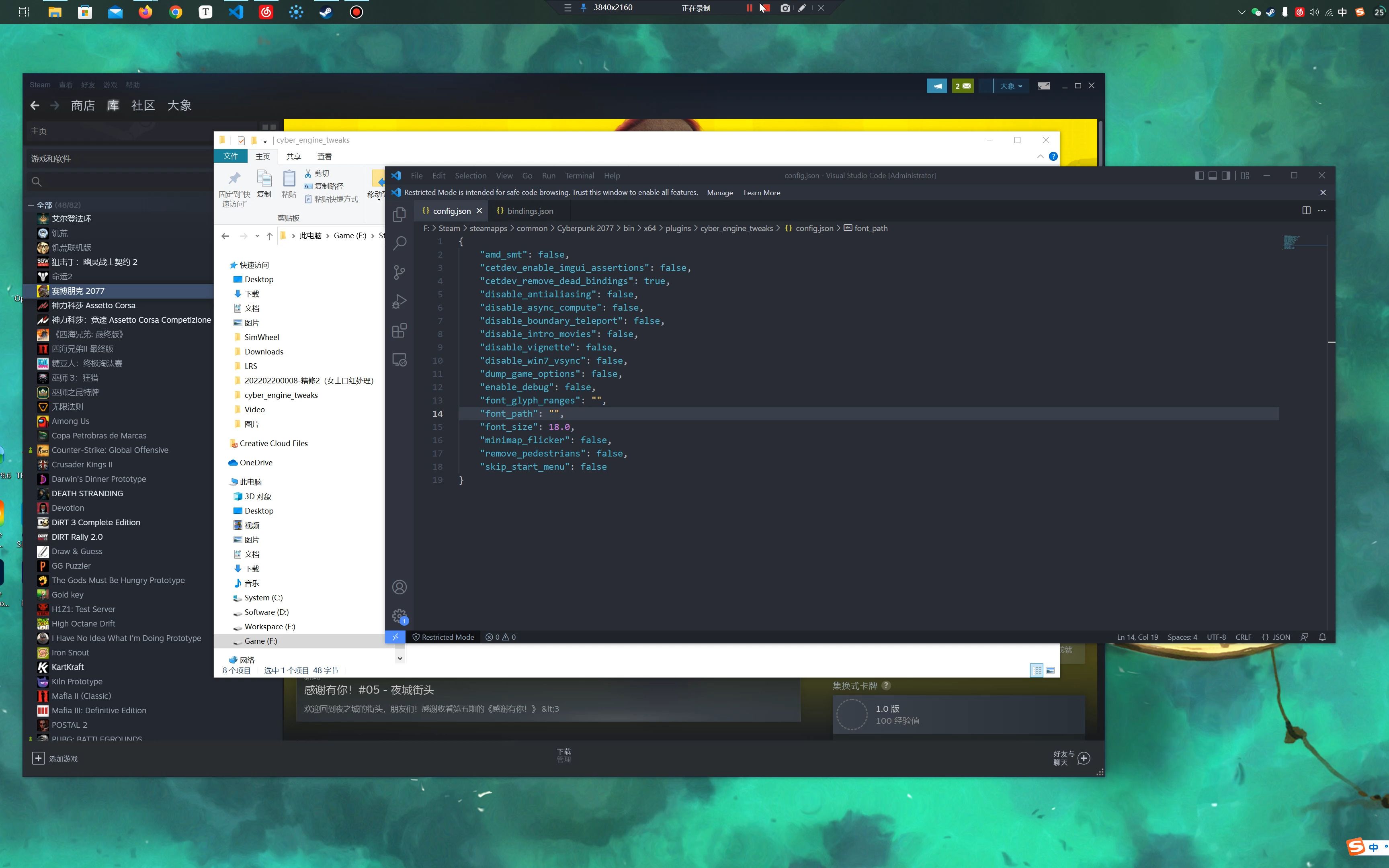The width and height of the screenshot is (1389, 868).
Task: Open Customize Layout in VS Code title bar
Action: click(x=1245, y=176)
